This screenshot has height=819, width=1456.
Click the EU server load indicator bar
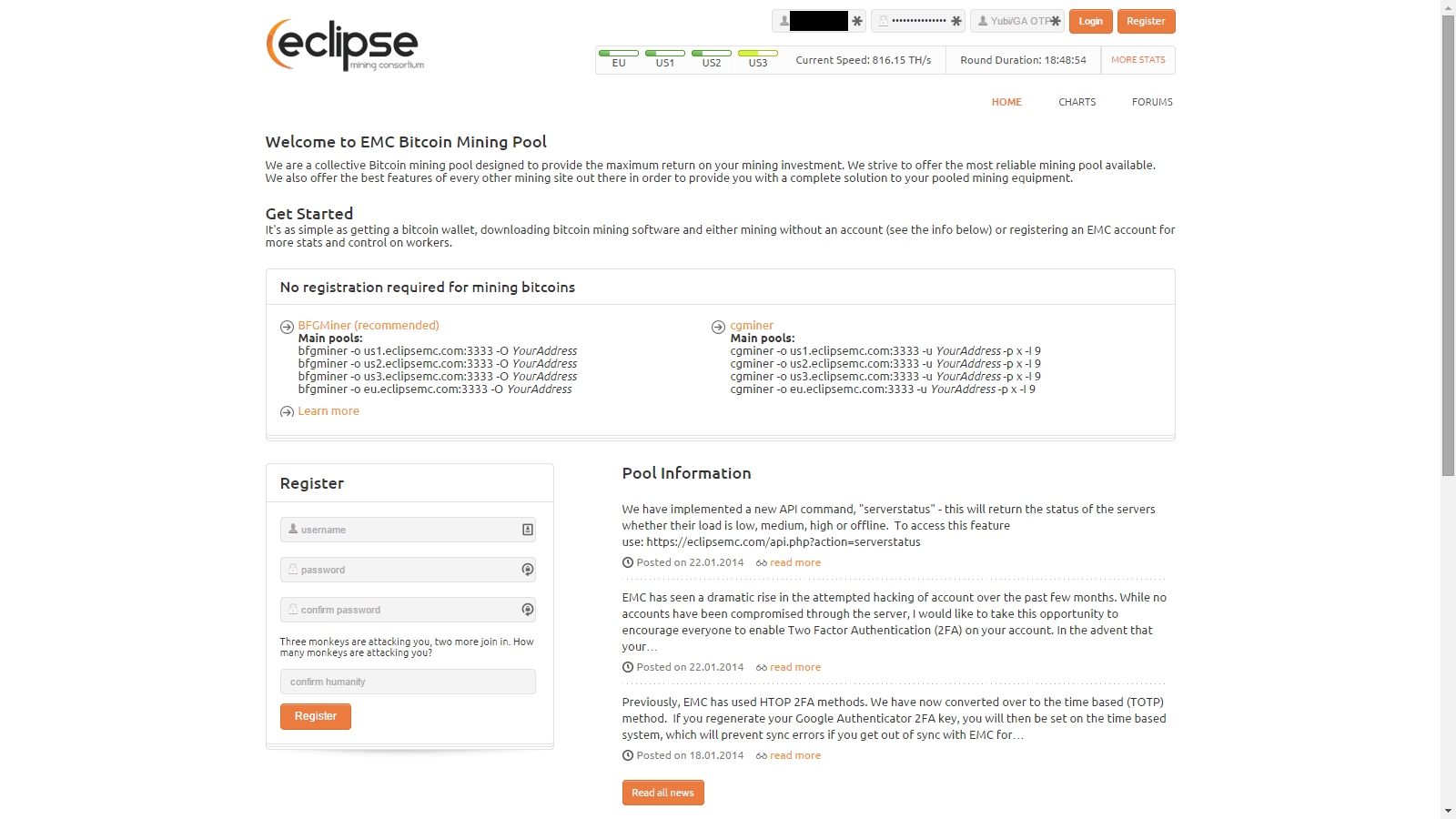coord(619,54)
